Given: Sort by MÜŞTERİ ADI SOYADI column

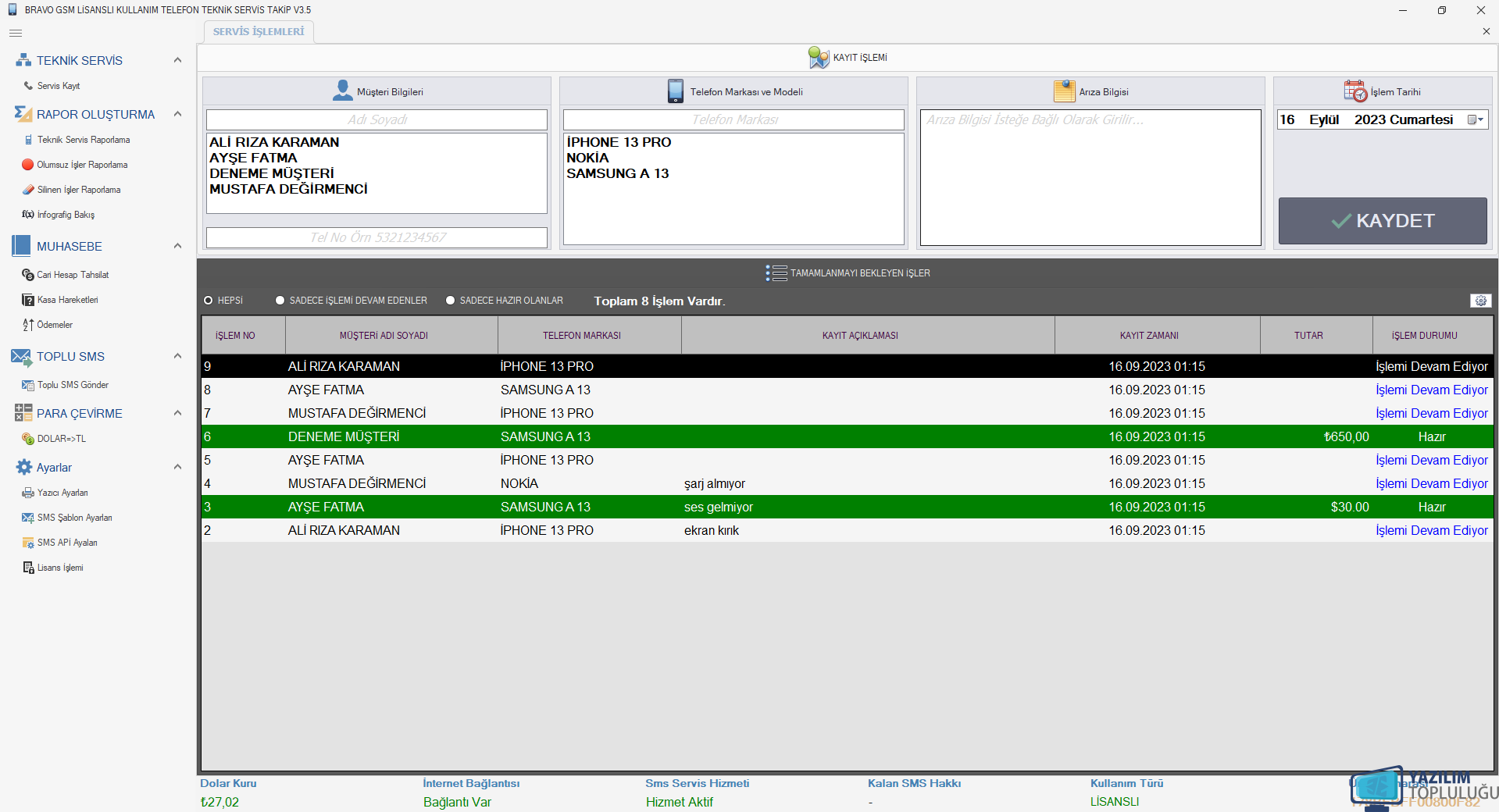Looking at the screenshot, I should 391,336.
